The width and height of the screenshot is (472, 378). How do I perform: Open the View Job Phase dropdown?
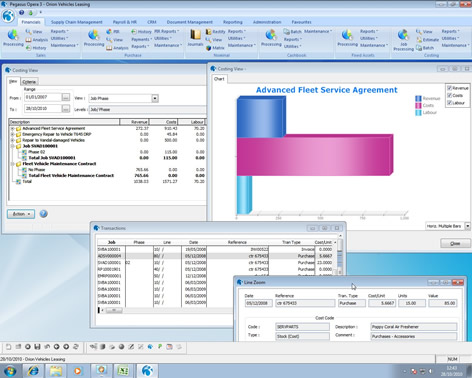click(155, 98)
